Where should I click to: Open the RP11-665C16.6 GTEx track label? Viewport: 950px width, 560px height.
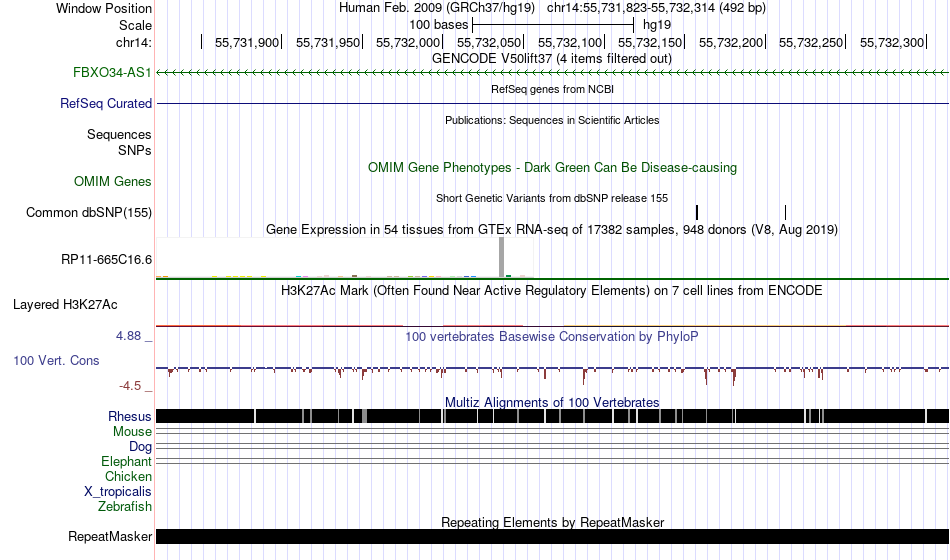pyautogui.click(x=107, y=259)
